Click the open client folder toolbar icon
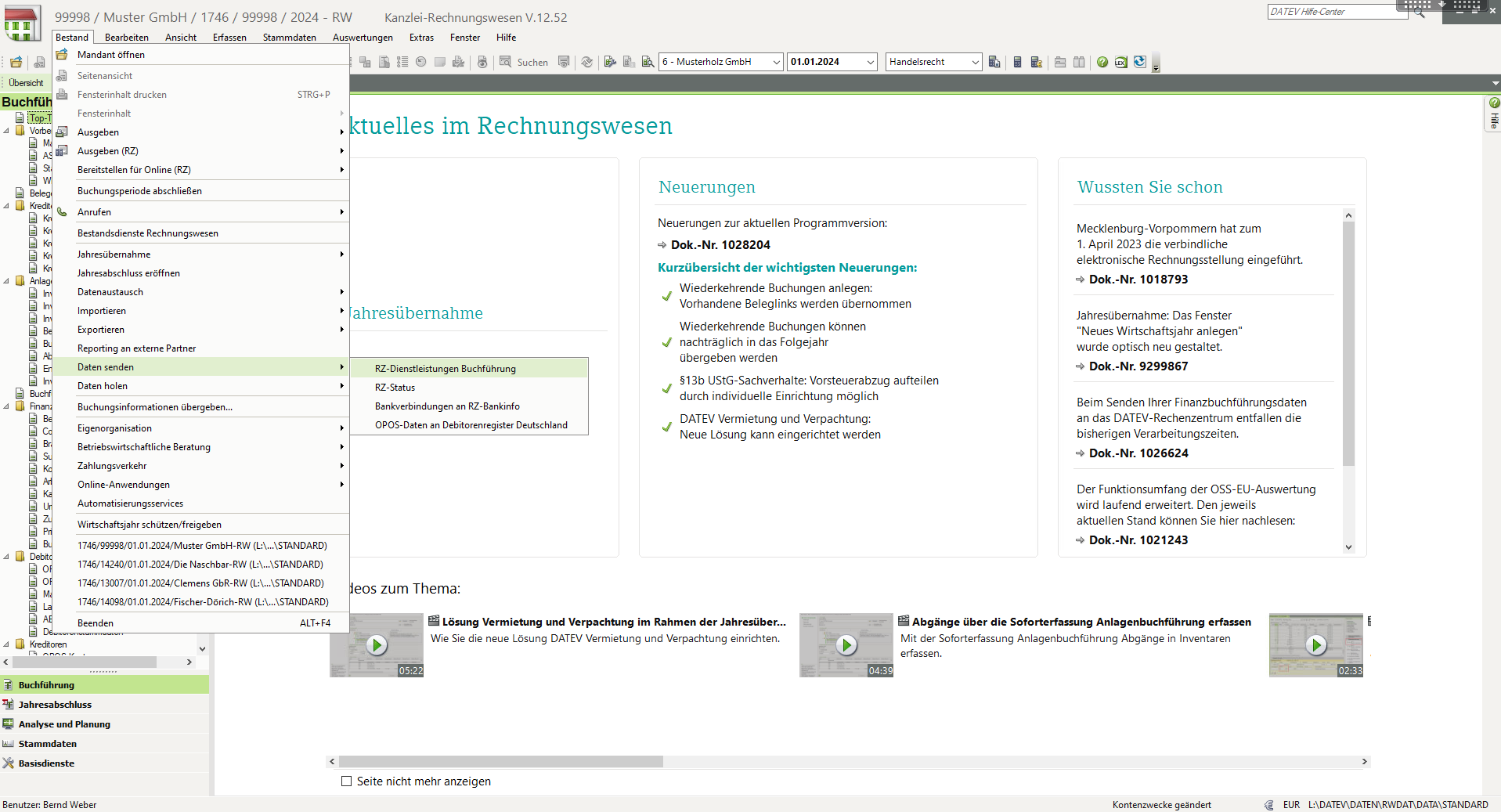1501x812 pixels. point(16,62)
